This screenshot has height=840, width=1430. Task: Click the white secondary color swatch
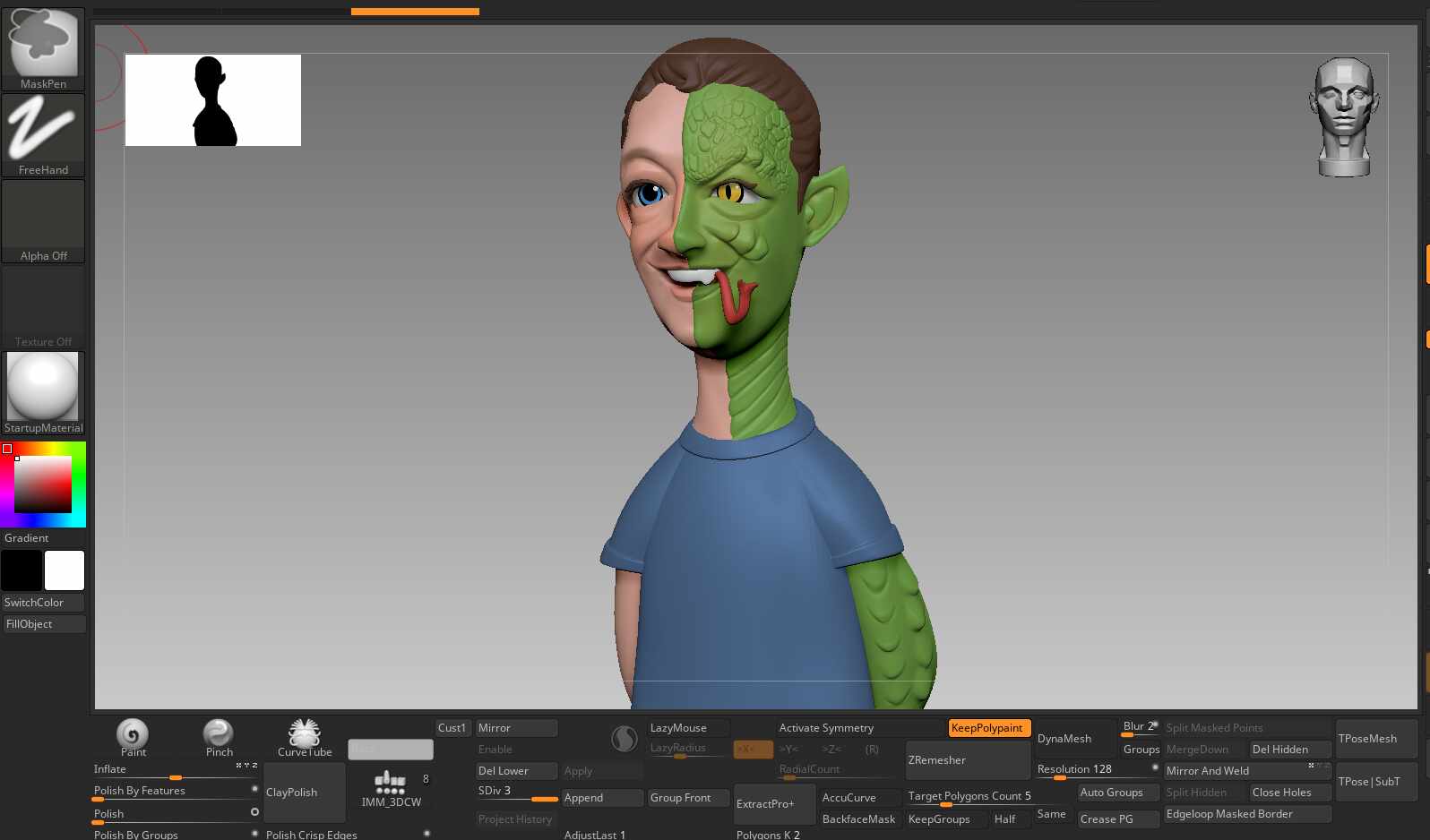[x=65, y=570]
